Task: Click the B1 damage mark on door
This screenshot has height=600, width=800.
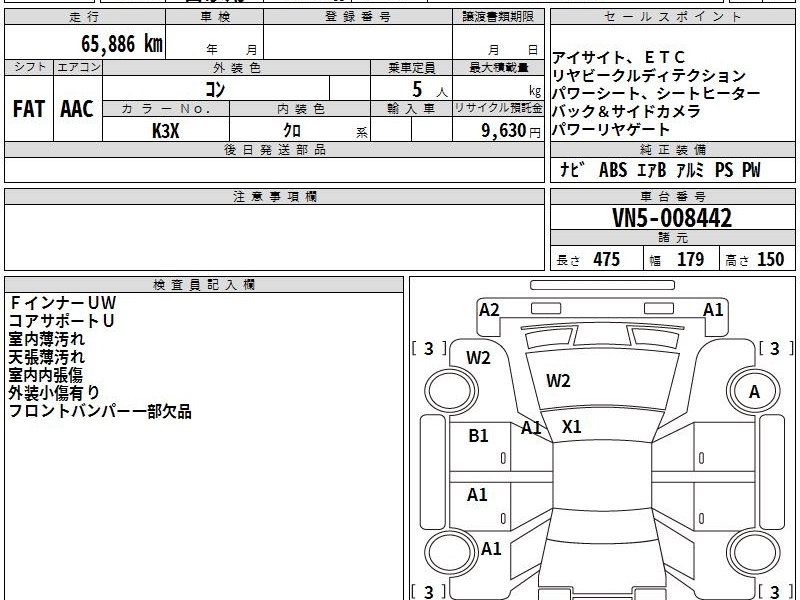Action: coord(478,435)
